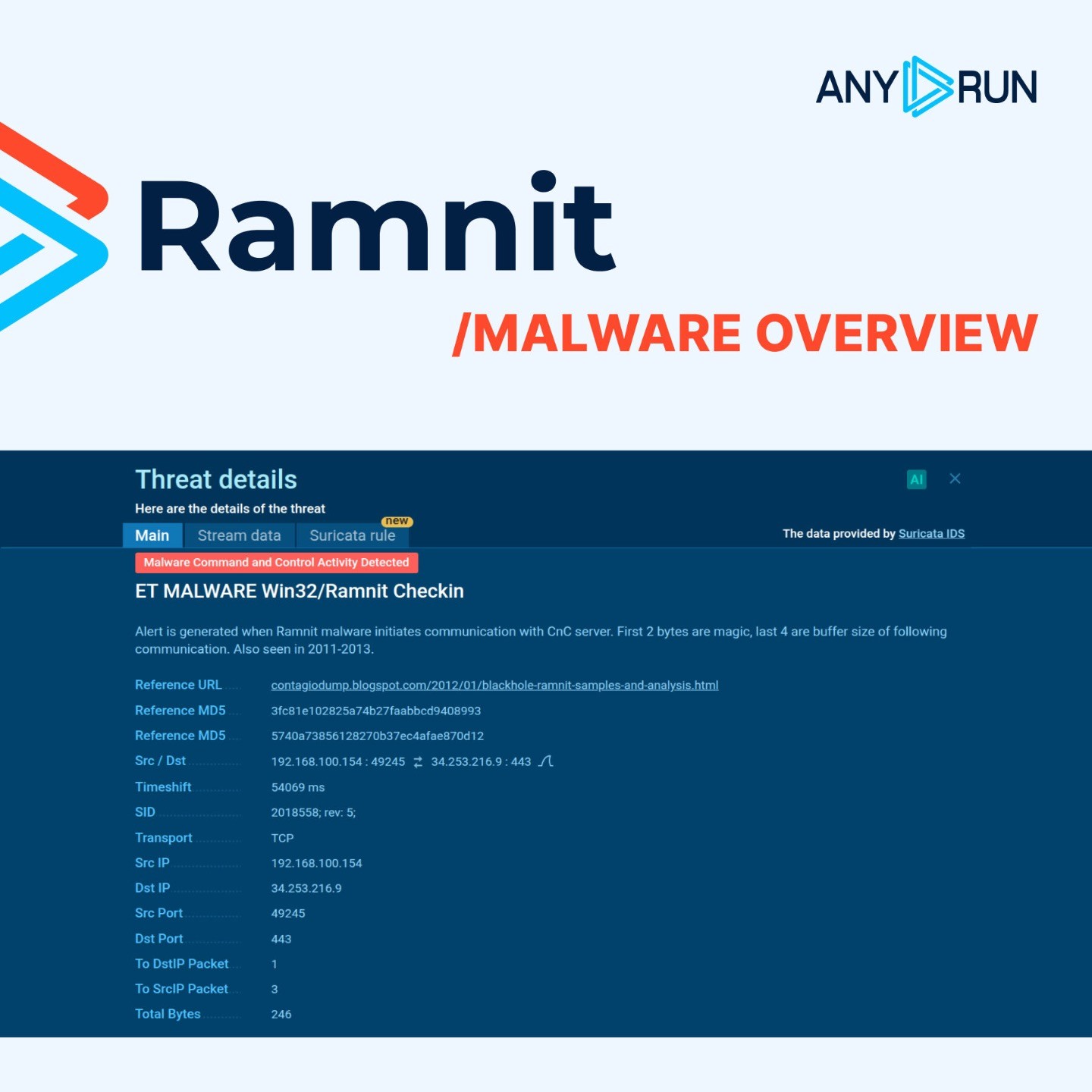Click the SID value 2018558; rev: 5;

(x=313, y=813)
